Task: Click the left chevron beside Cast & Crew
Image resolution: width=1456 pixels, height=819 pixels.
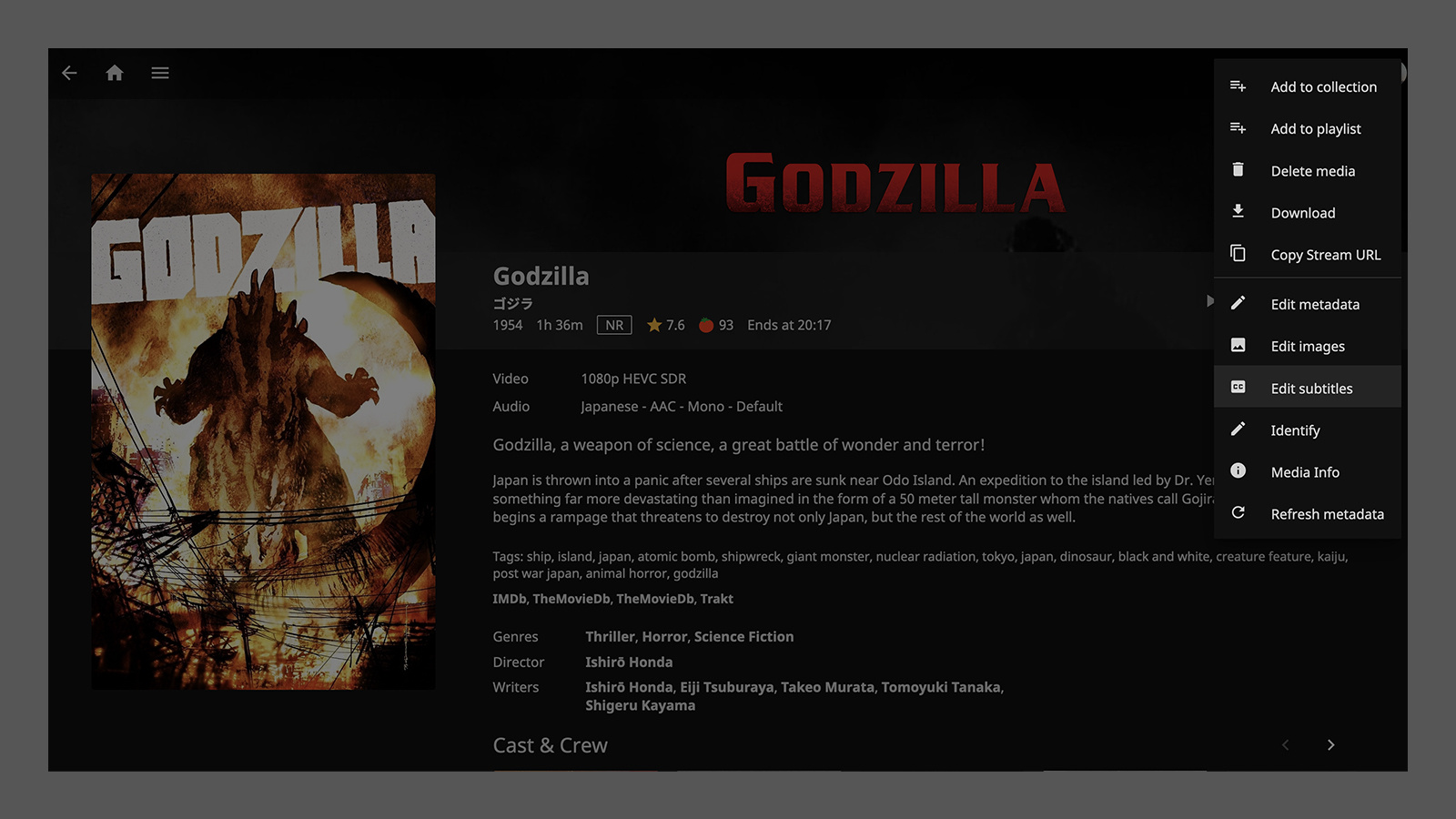Action: (1285, 744)
